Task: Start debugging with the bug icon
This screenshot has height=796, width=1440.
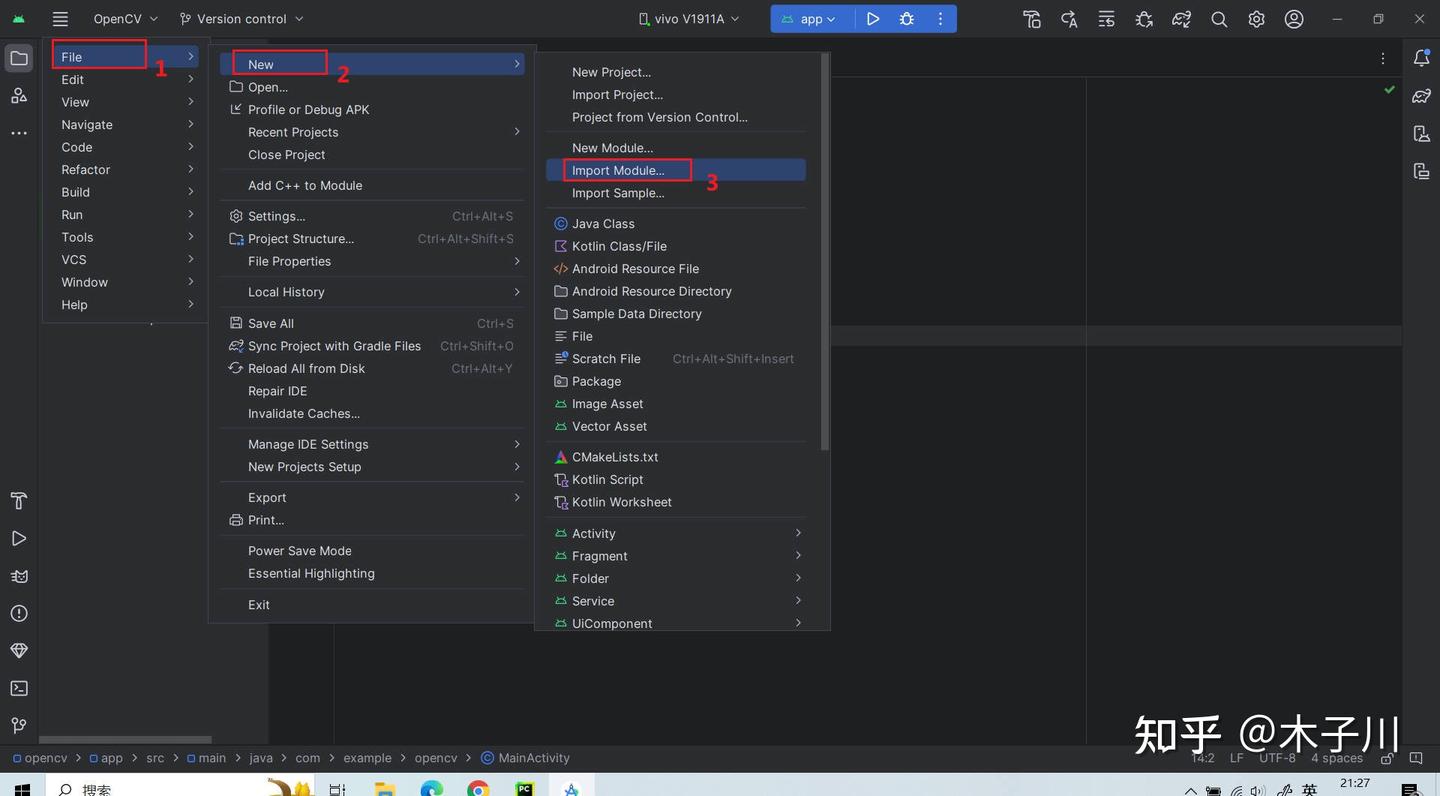Action: tap(905, 18)
